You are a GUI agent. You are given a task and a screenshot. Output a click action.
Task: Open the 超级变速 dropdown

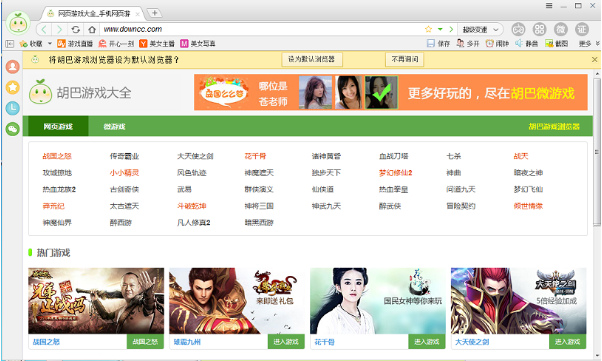tap(480, 29)
